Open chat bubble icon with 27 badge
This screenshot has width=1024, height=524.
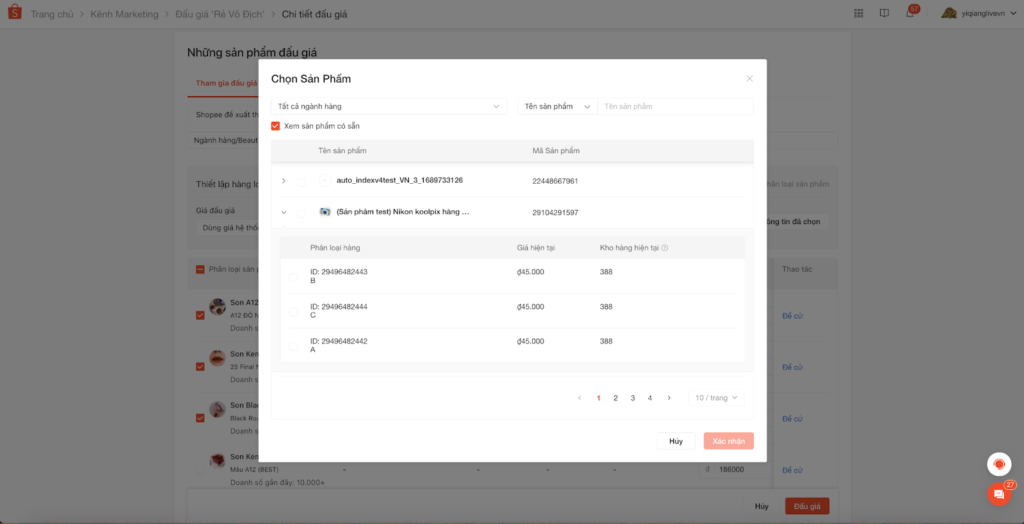pyautogui.click(x=998, y=494)
